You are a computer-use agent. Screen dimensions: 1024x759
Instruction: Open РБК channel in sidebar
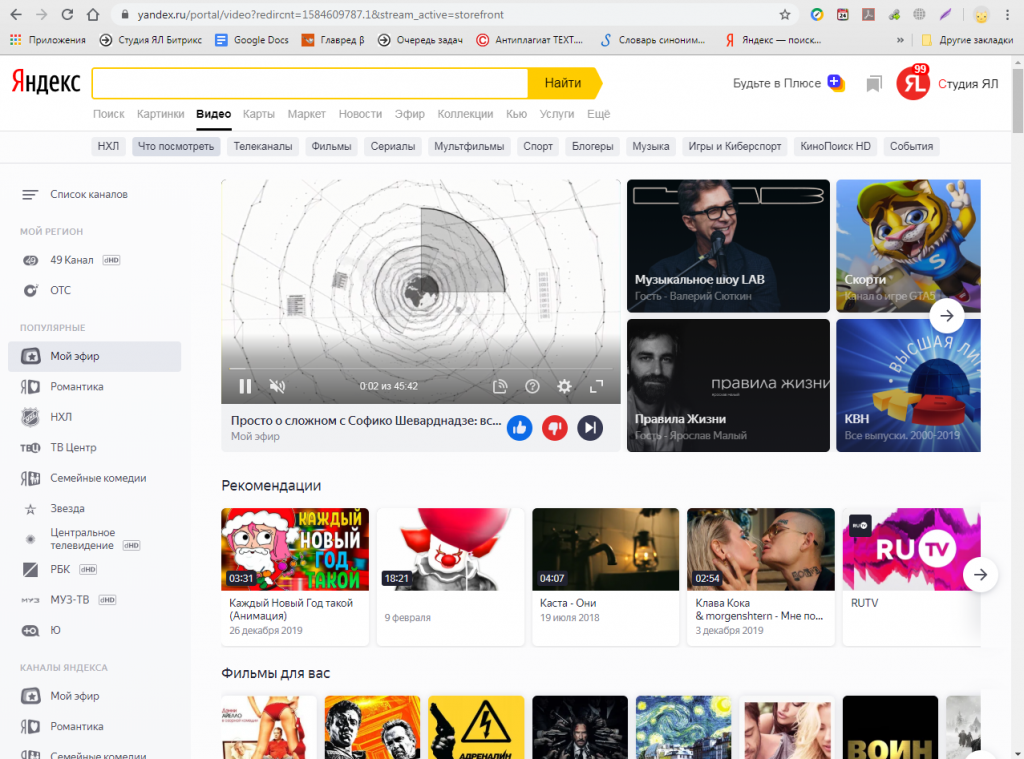click(95, 569)
